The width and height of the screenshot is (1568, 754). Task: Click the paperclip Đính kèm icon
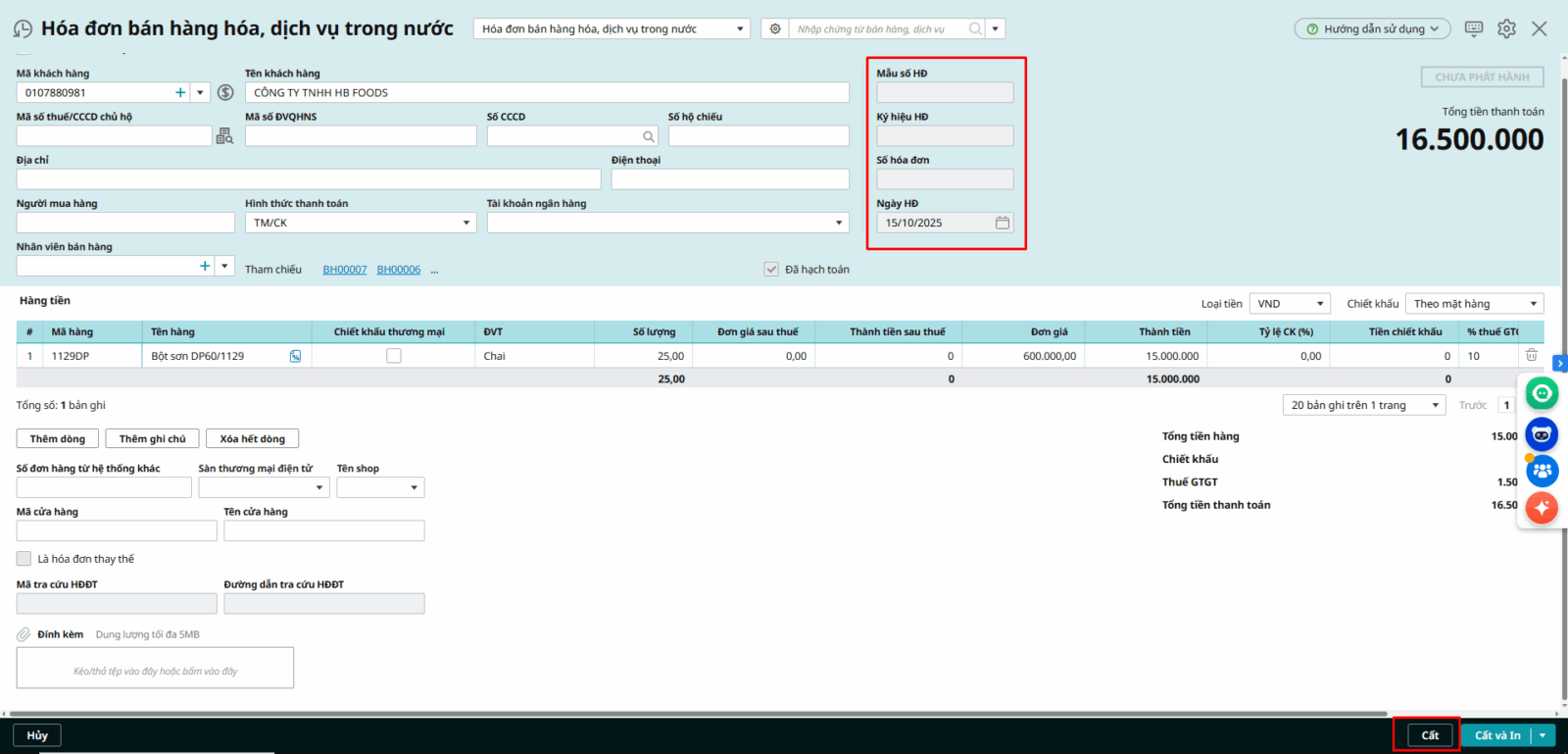24,635
